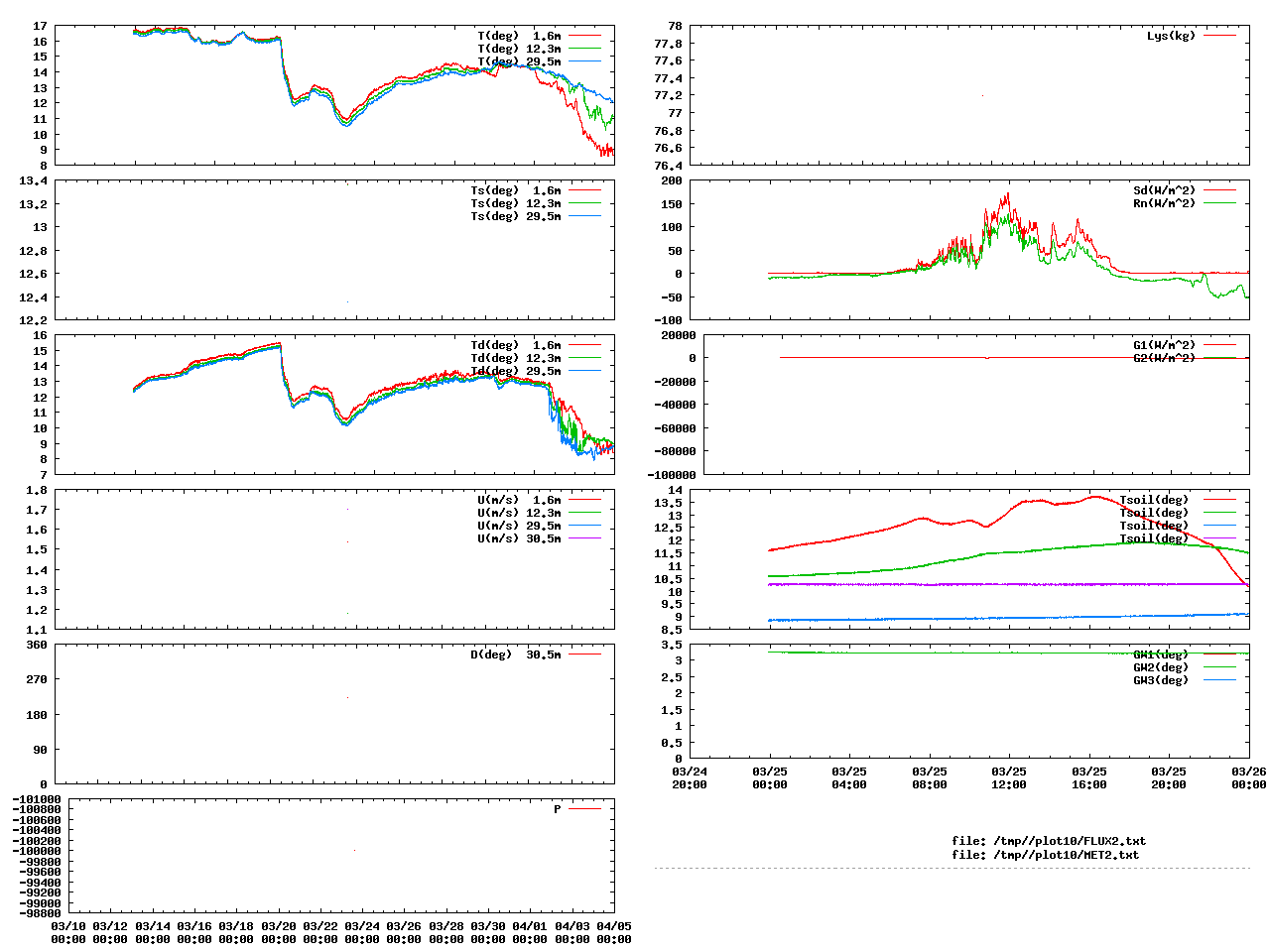Select the '03/24 20:00' x-axis label
Image resolution: width=1270 pixels, height=952 pixels.
pyautogui.click(x=690, y=777)
